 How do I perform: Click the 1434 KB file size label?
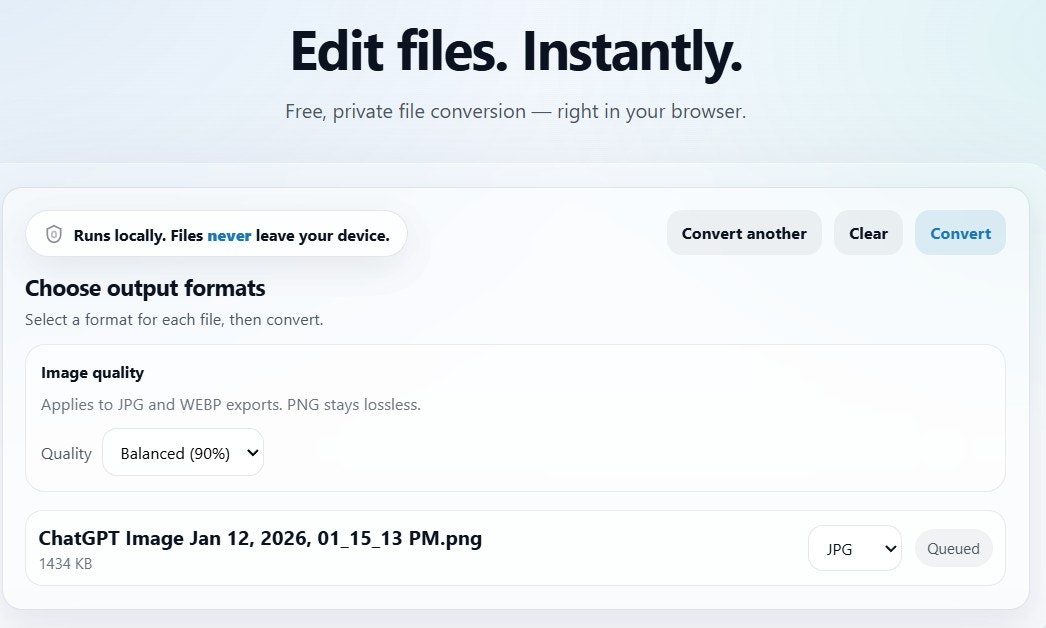65,564
